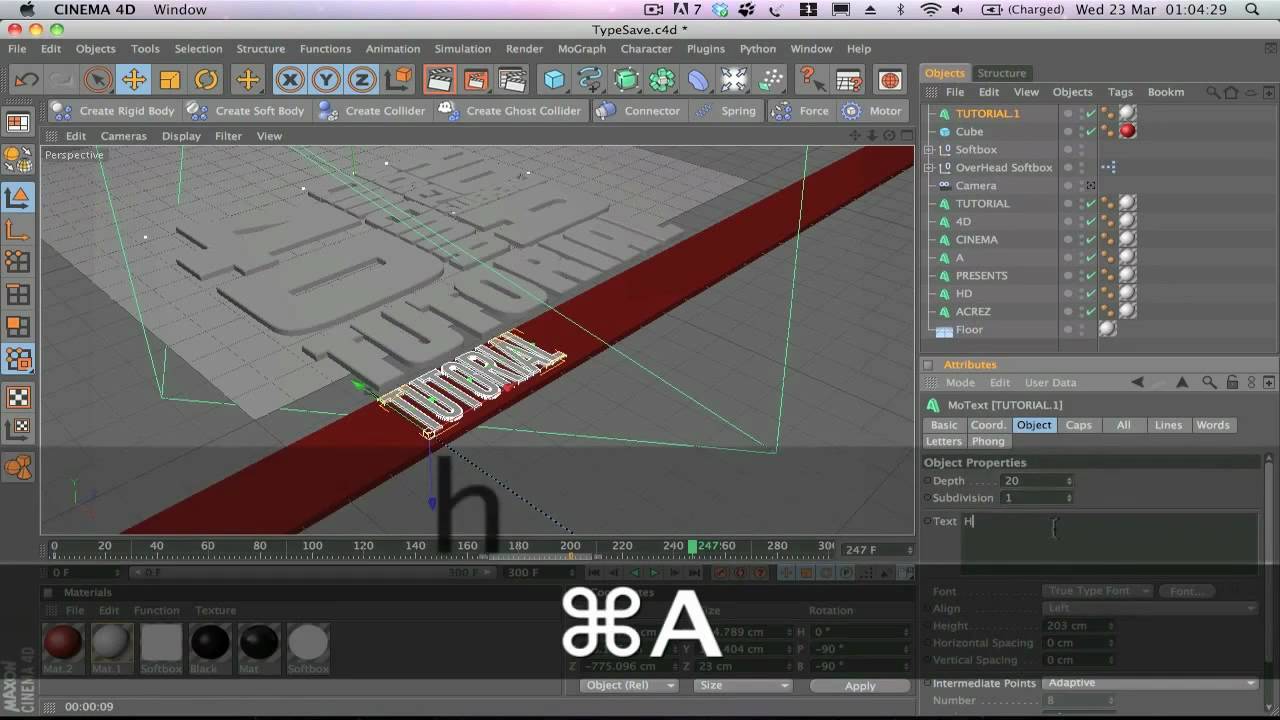Open the Render menu
This screenshot has height=720, width=1280.
524,48
